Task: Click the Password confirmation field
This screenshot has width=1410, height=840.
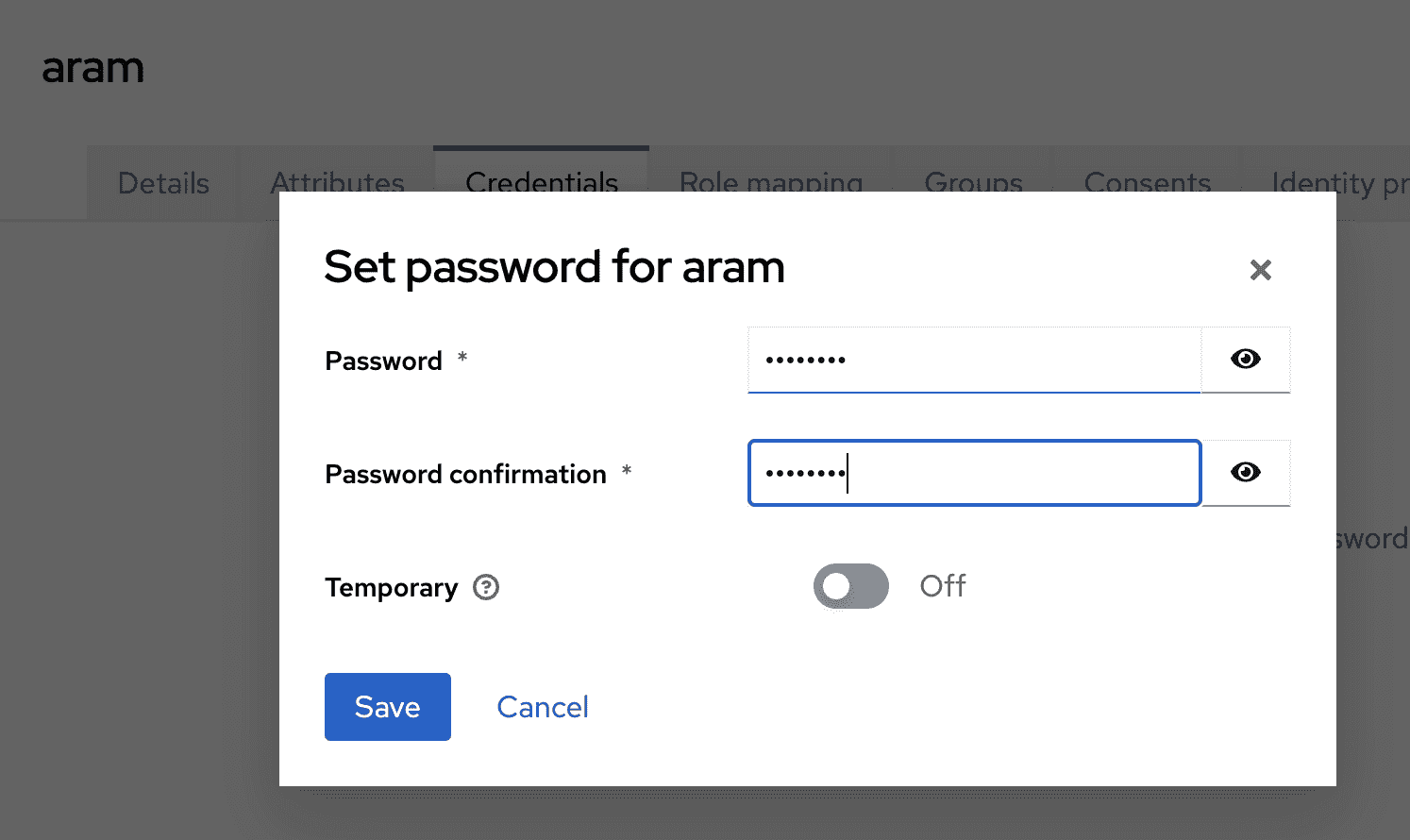Action: [972, 473]
